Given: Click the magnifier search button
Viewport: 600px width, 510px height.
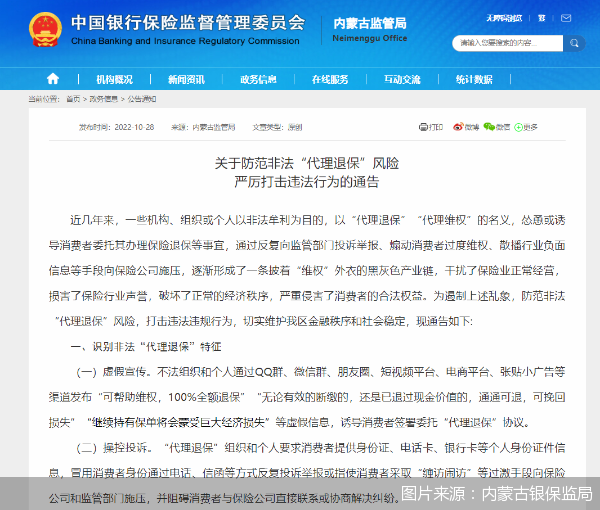Looking at the screenshot, I should 574,43.
